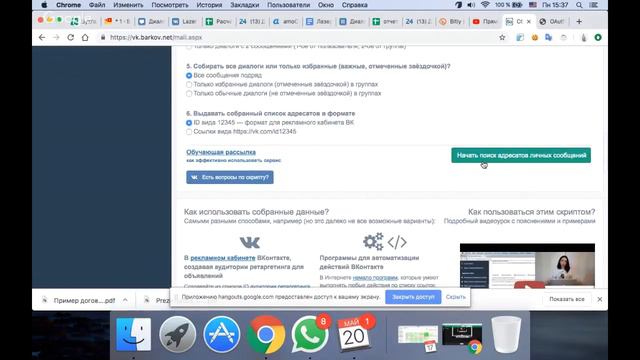Switch to the 'amoC' tab

[x=285, y=21]
